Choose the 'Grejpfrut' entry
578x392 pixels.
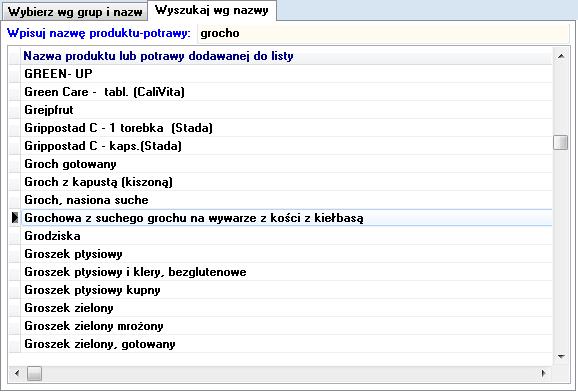pyautogui.click(x=287, y=110)
